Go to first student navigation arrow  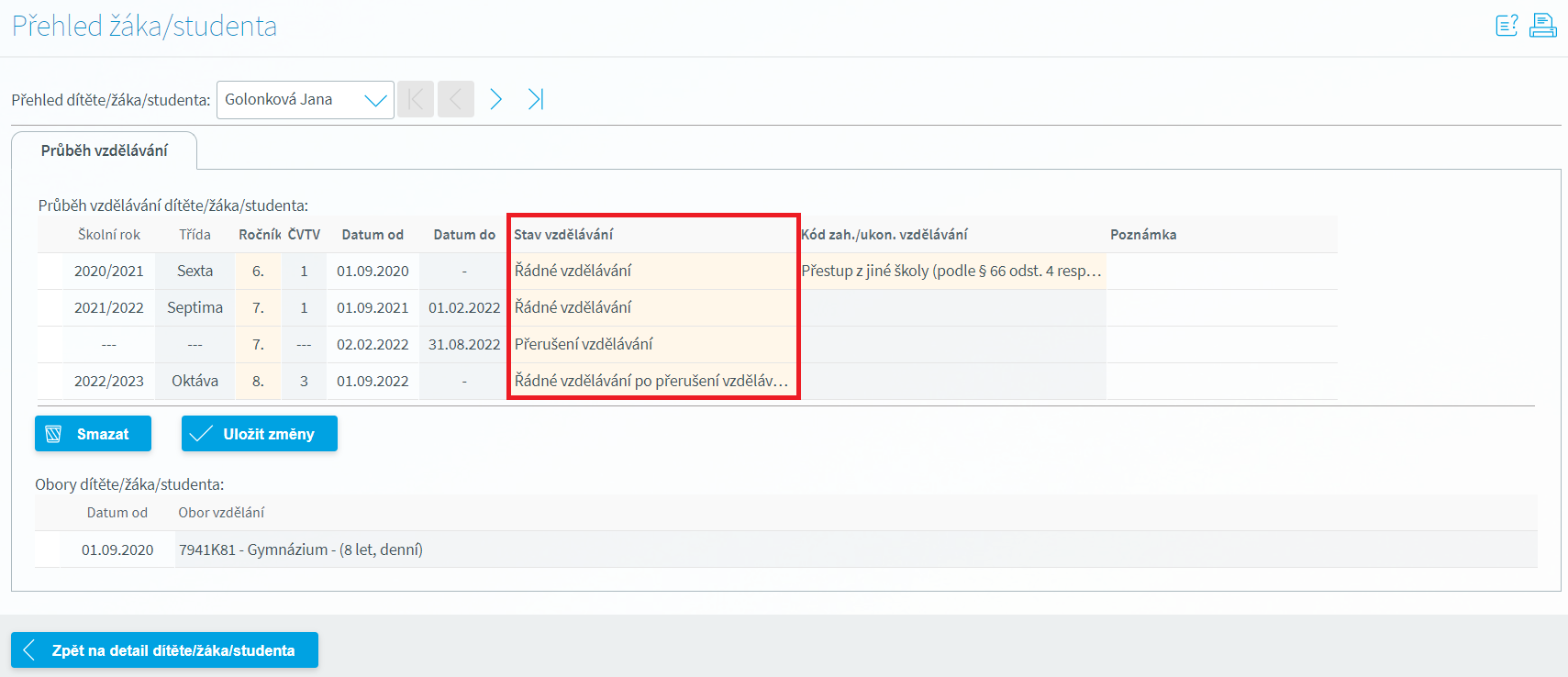pyautogui.click(x=416, y=99)
